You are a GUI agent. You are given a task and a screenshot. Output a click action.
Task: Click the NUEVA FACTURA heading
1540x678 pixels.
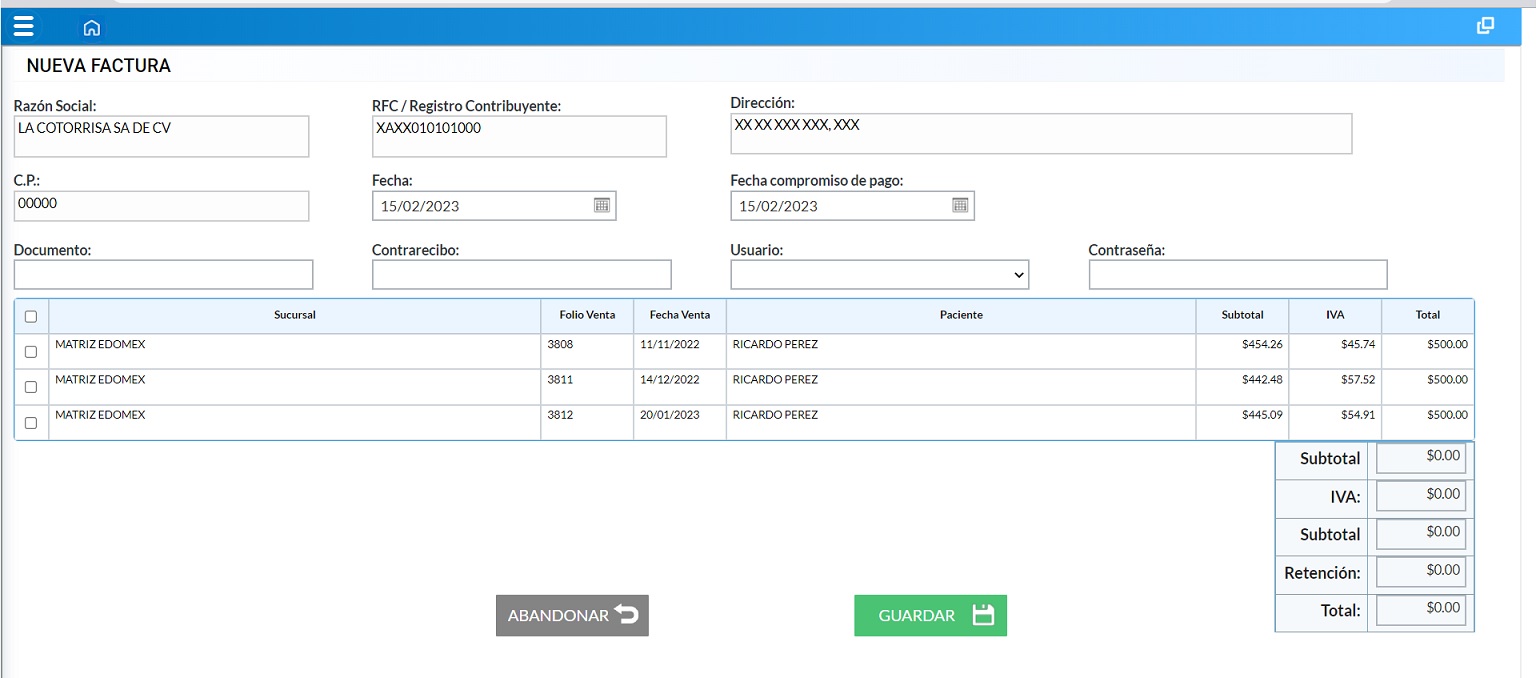click(x=98, y=66)
